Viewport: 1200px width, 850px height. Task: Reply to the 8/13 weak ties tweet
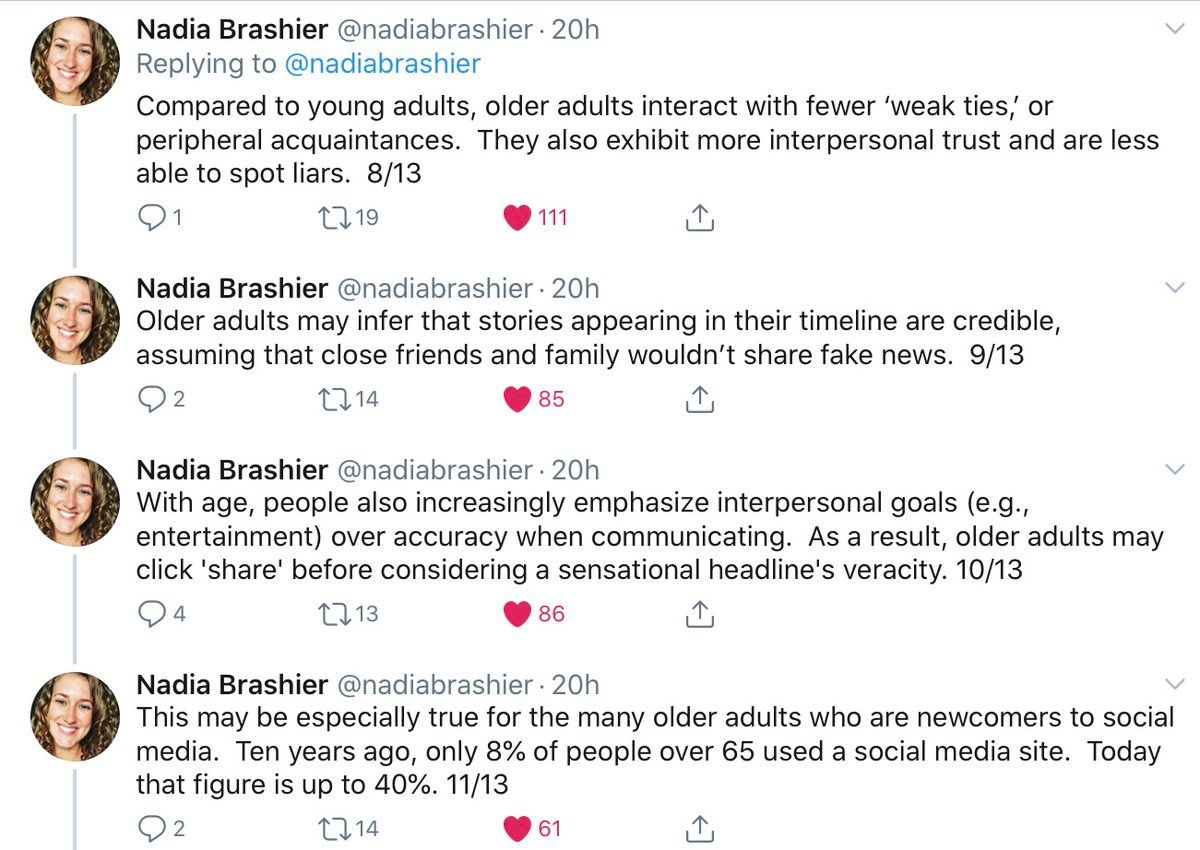click(151, 216)
